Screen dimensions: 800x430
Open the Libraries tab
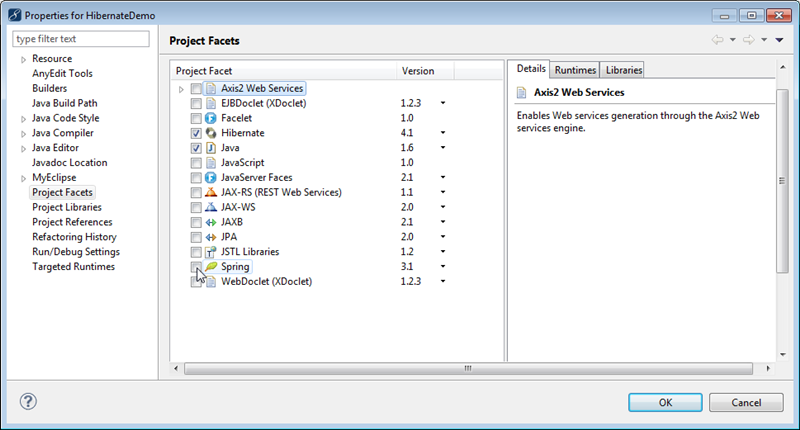click(623, 70)
